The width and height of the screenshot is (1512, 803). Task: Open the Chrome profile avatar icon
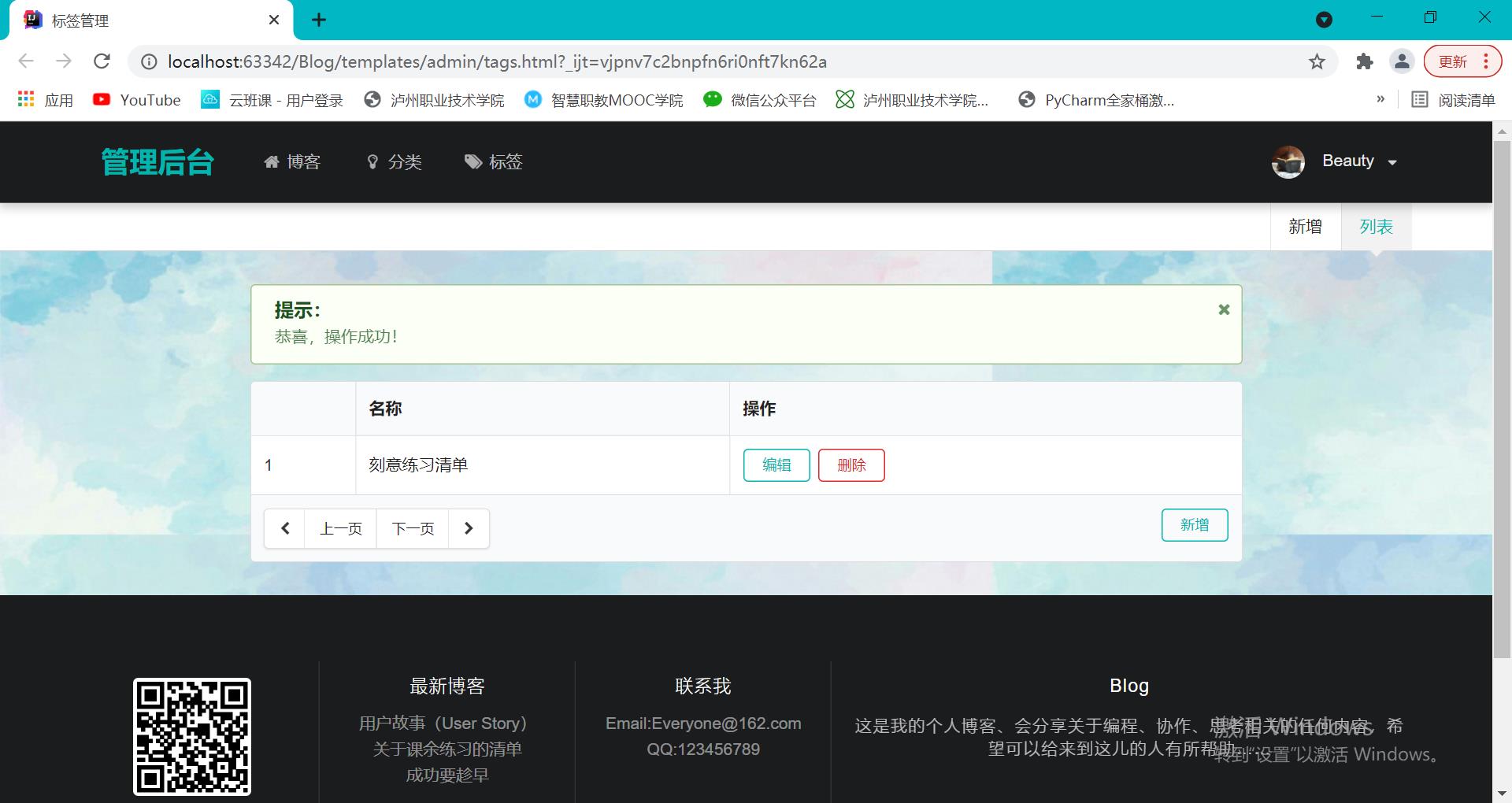point(1402,61)
